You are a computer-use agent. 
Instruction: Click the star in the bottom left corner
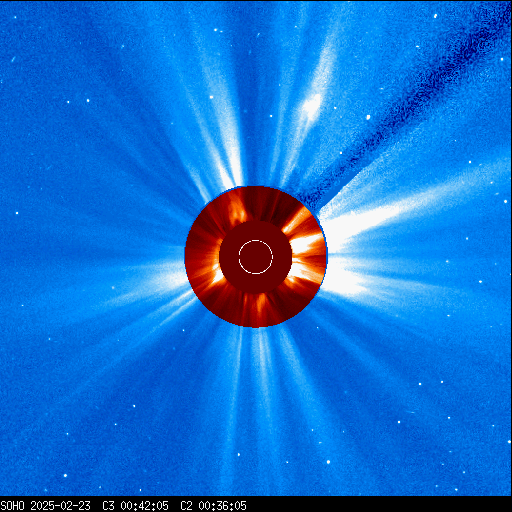point(65,475)
